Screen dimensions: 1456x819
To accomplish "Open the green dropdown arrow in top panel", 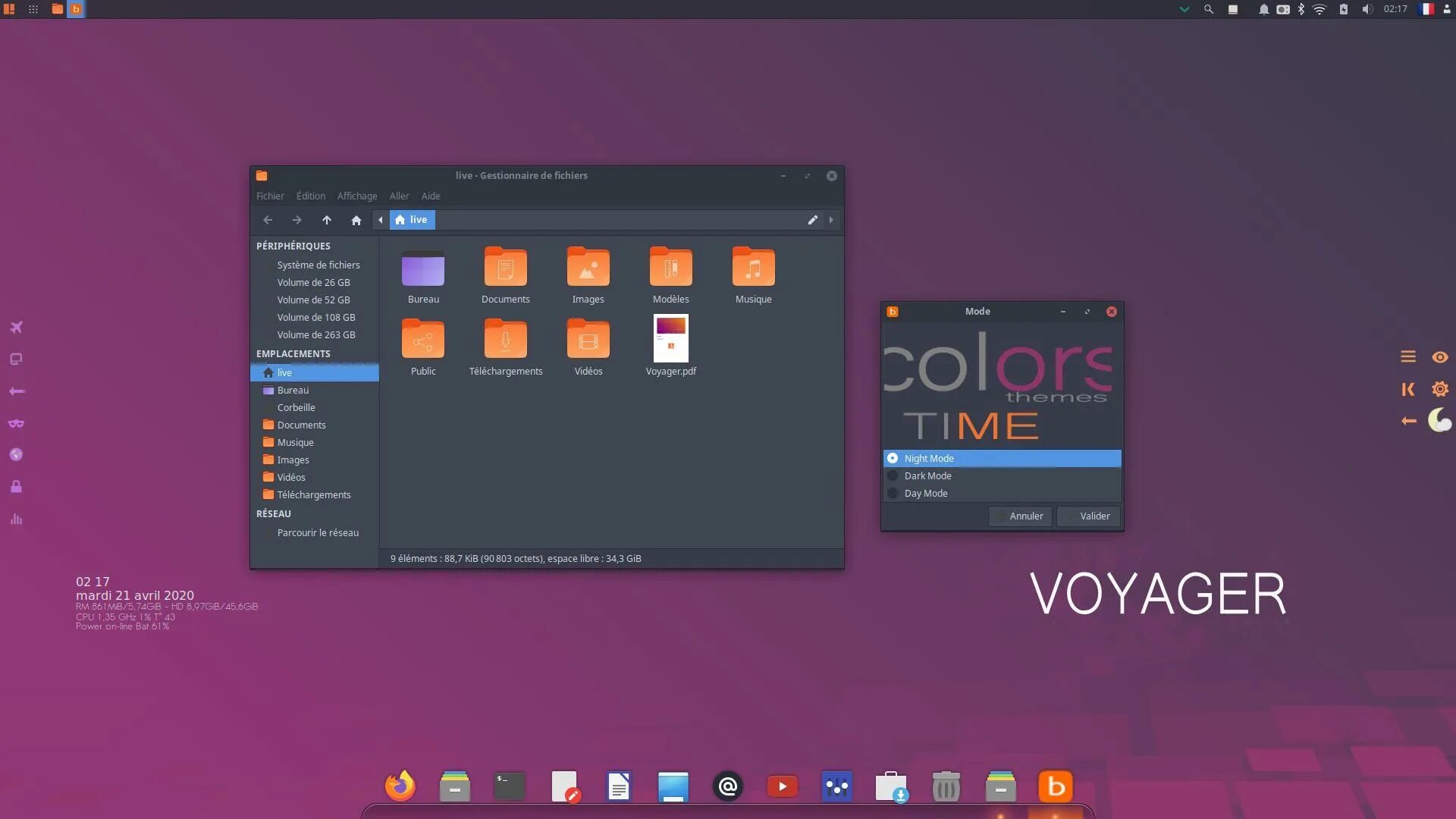I will [1184, 9].
